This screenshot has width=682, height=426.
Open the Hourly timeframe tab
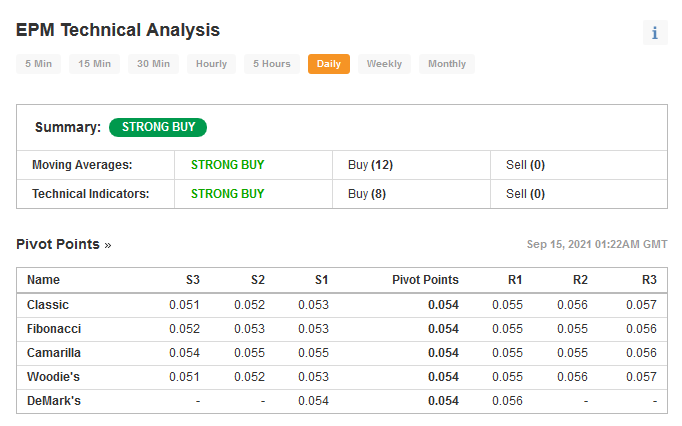point(211,64)
